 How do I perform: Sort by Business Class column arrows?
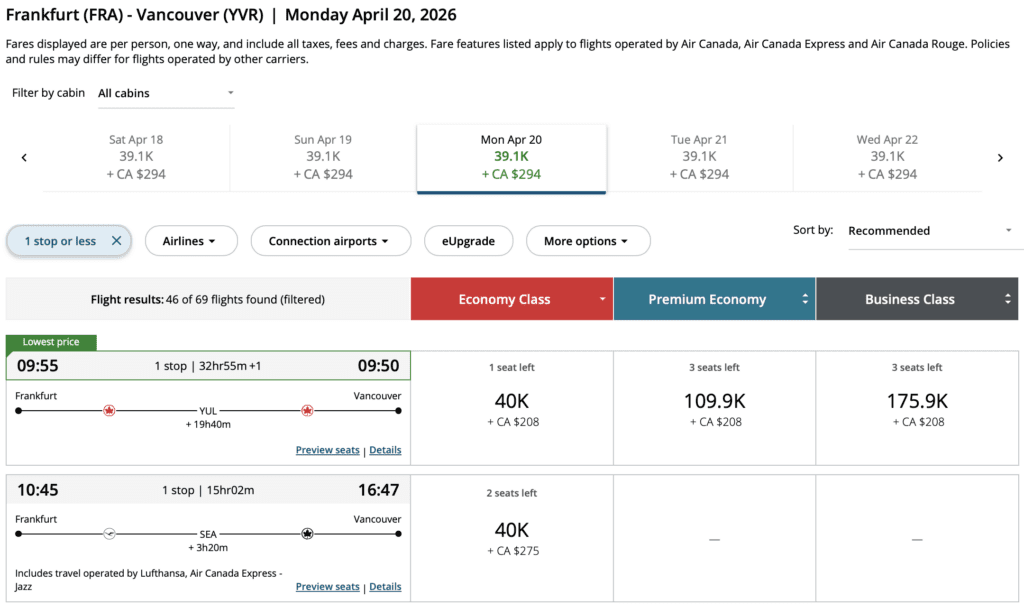click(x=1008, y=299)
